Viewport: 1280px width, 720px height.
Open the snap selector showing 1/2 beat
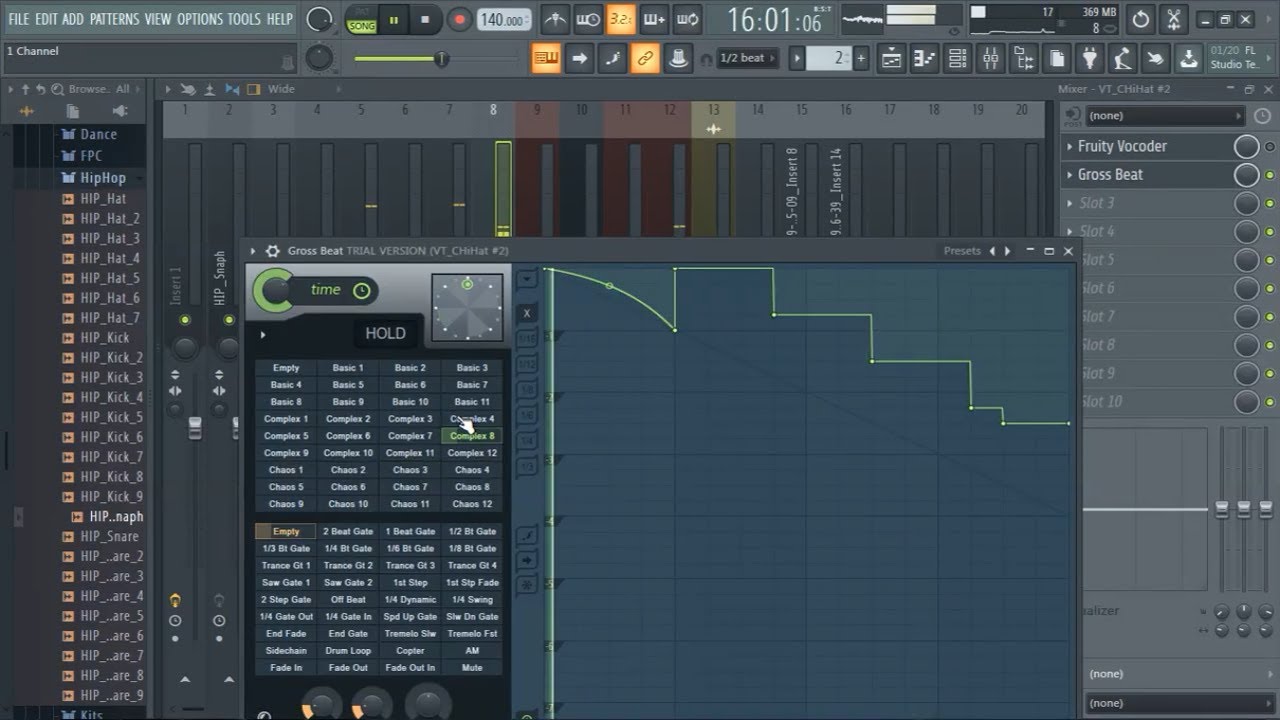pos(749,58)
